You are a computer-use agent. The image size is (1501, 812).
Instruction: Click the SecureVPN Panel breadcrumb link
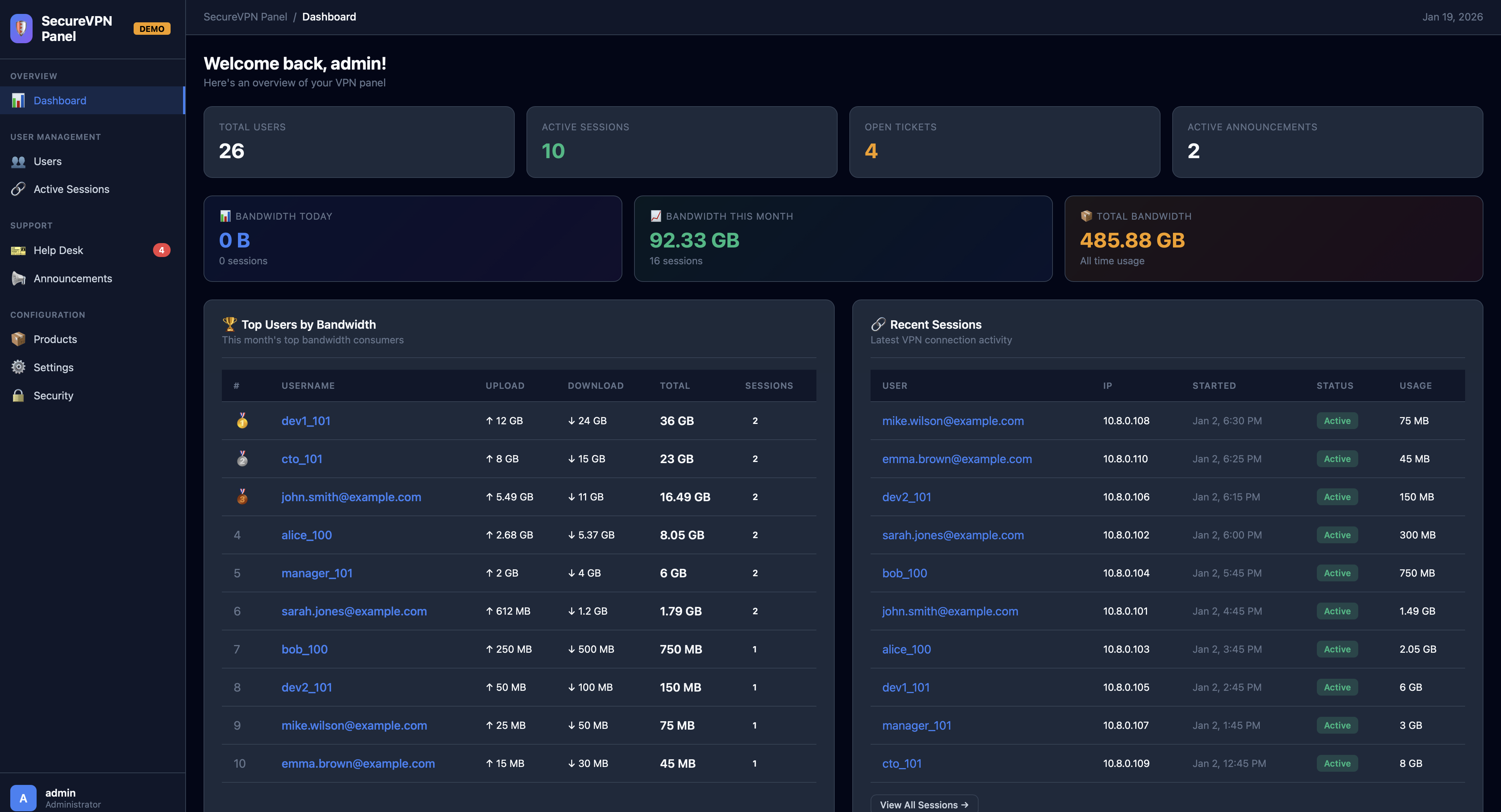[245, 17]
